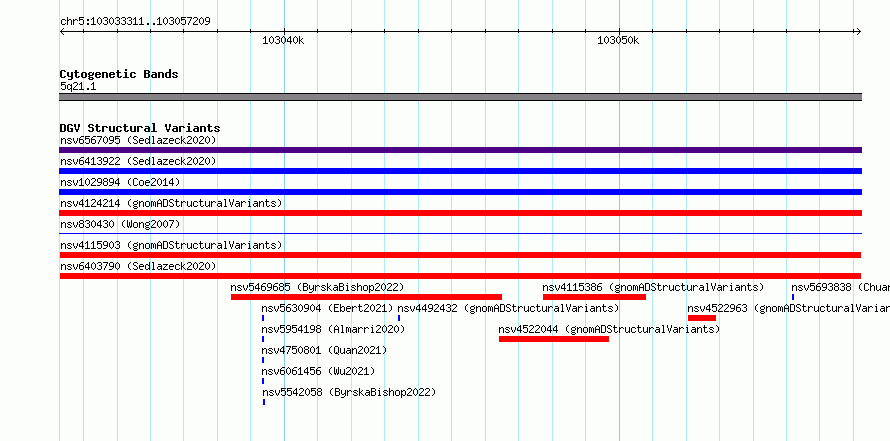The height and width of the screenshot is (441, 890).
Task: Select the blue nsv6413922 variant bar
Action: pyautogui.click(x=460, y=171)
